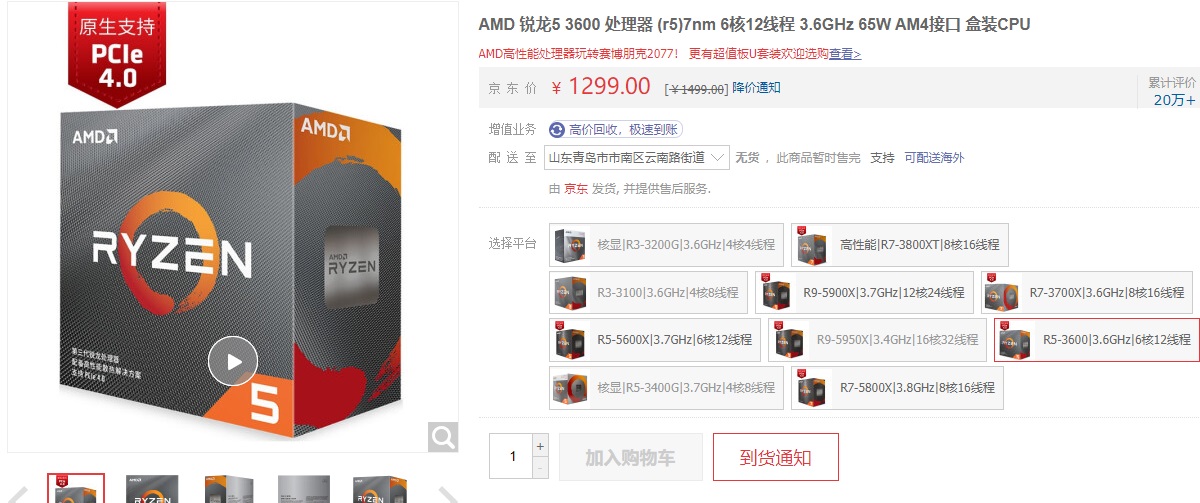Open the 20万+ cumulative reviews count
This screenshot has width=1200, height=503.
[1174, 99]
